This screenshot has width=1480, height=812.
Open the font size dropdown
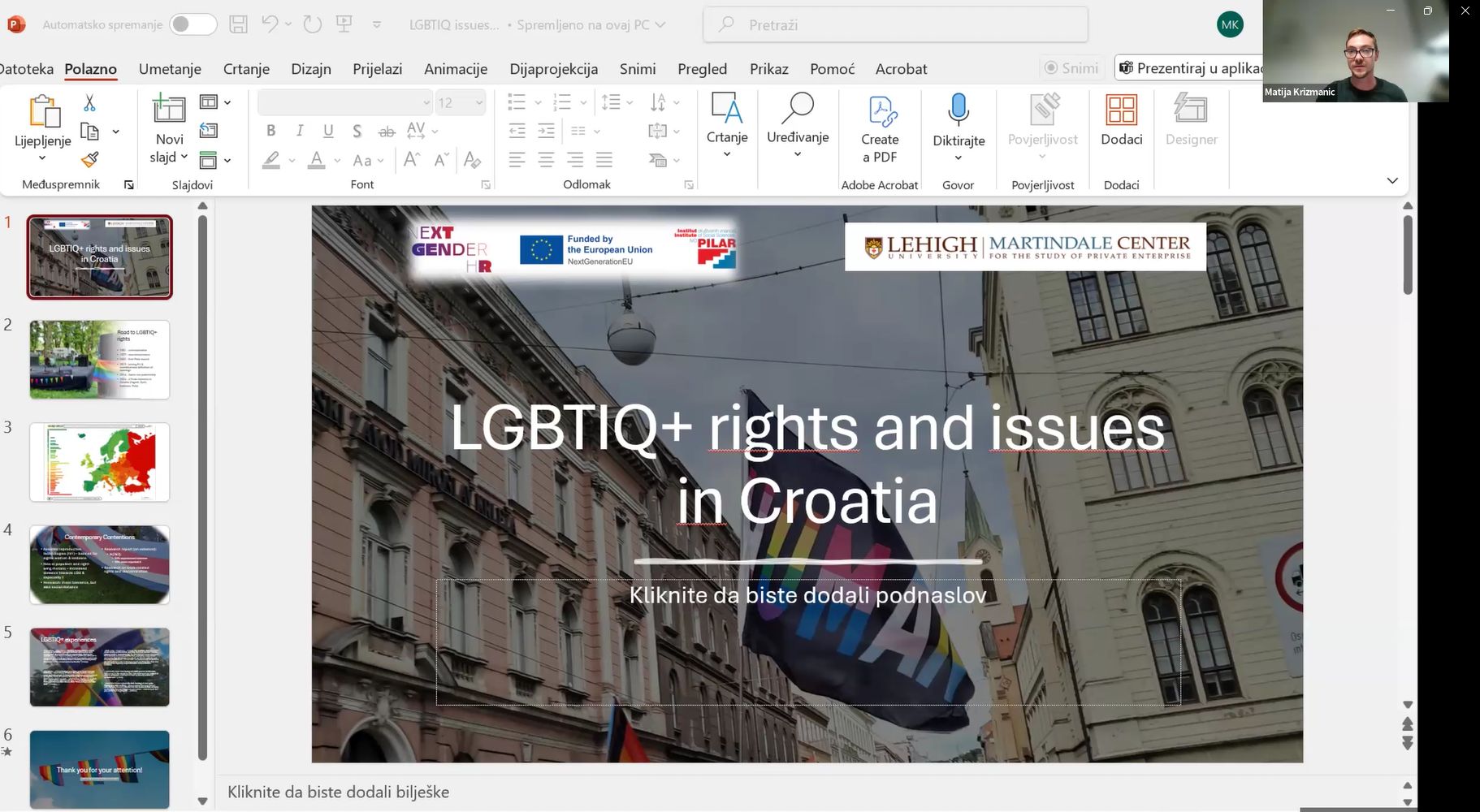(x=479, y=102)
